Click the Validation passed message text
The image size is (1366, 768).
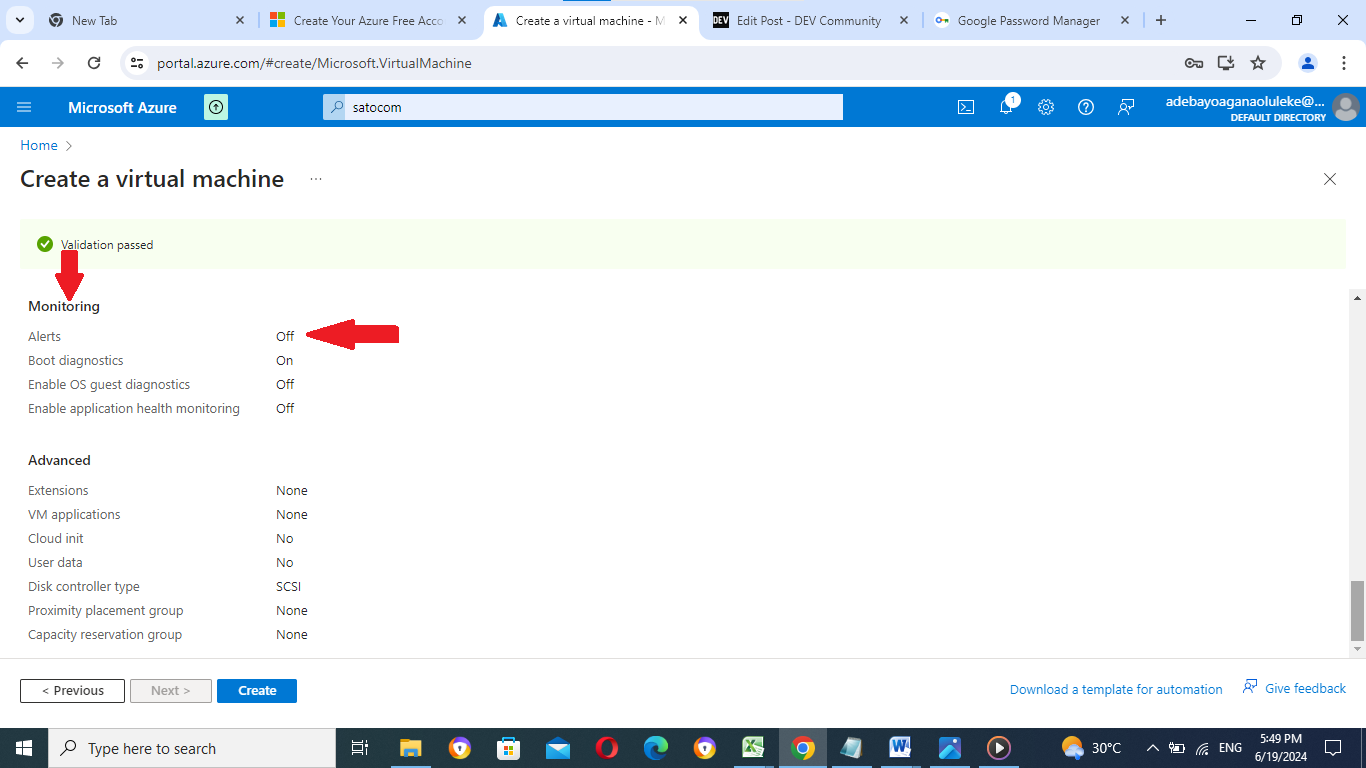pyautogui.click(x=107, y=245)
